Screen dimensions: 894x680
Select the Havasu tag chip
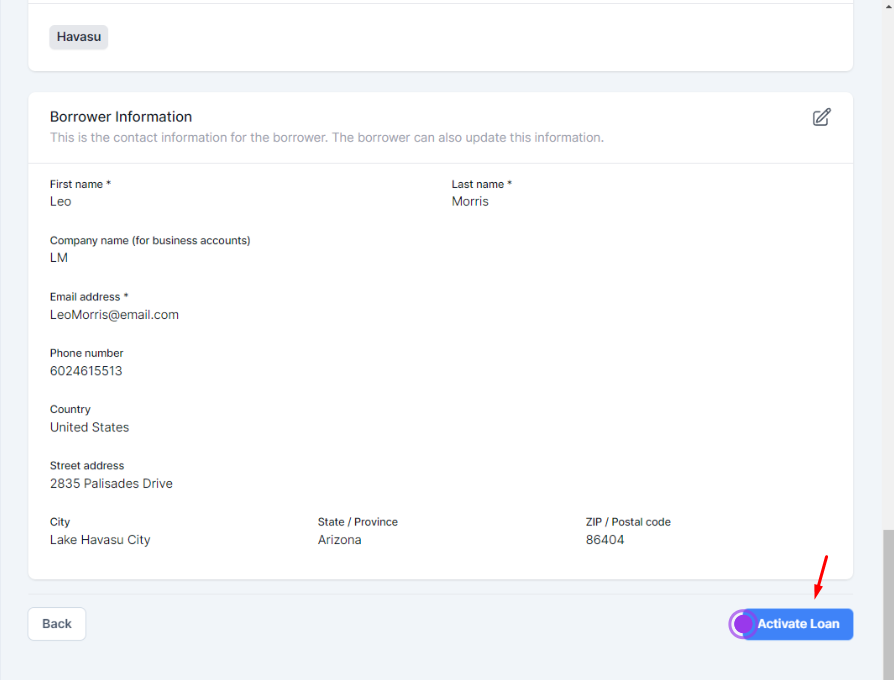(x=78, y=37)
